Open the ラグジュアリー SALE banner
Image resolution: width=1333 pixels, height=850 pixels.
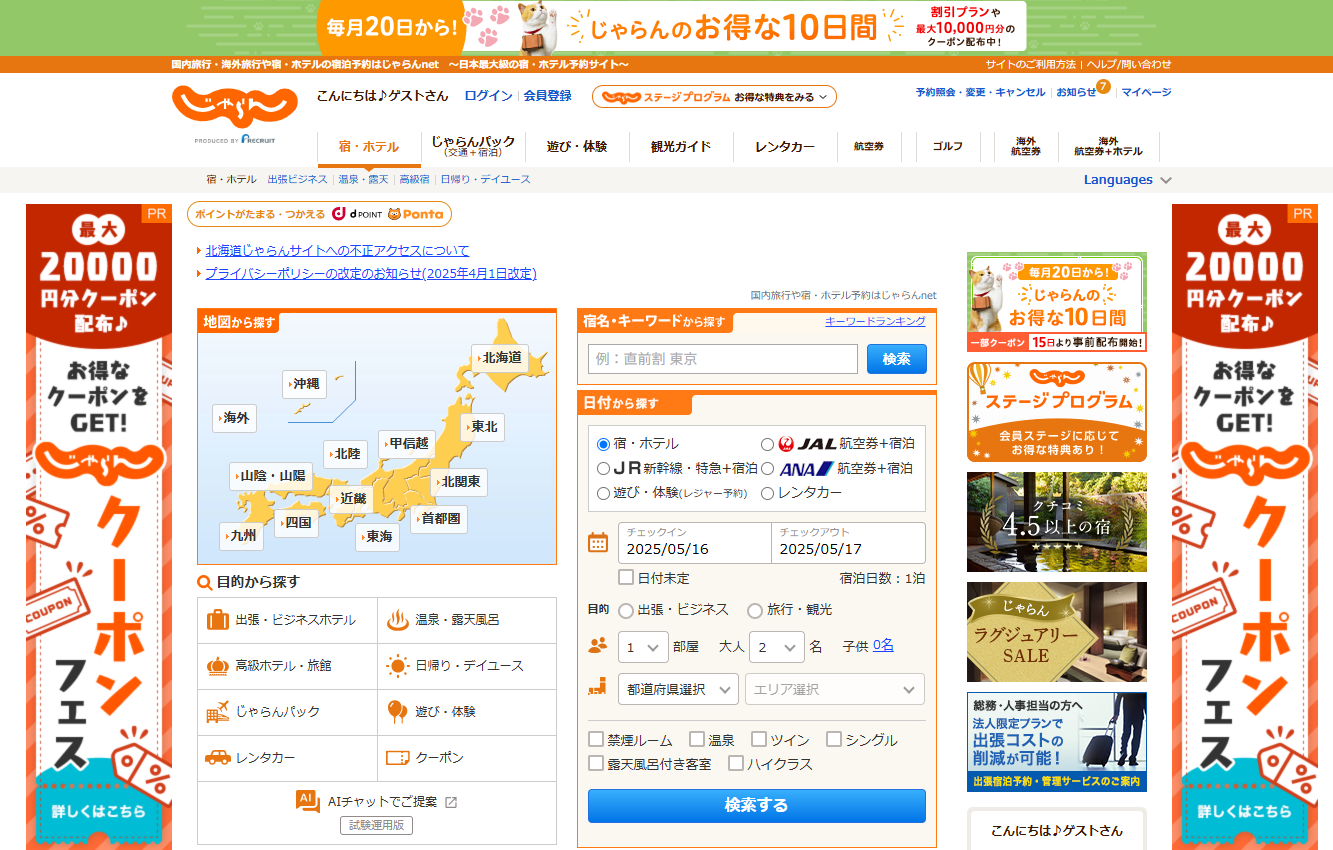coord(1057,632)
